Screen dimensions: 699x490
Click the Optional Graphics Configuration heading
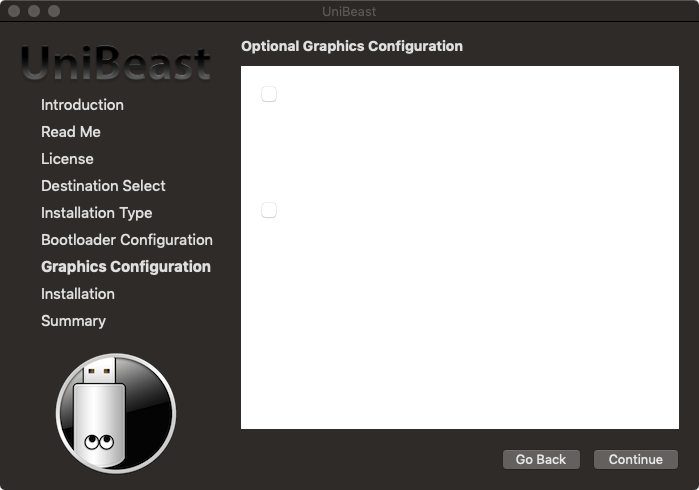(352, 46)
